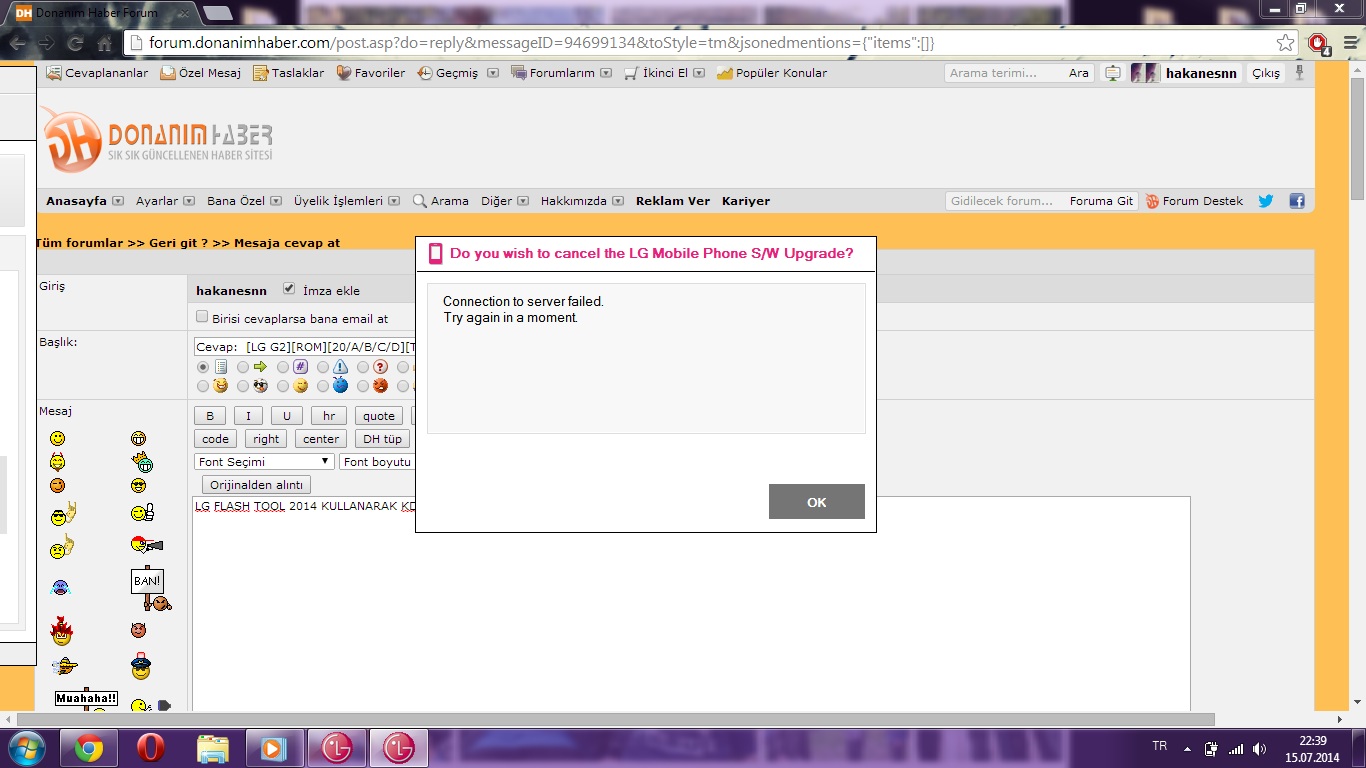Select the red question mark radio
This screenshot has height=768, width=1366.
[363, 367]
